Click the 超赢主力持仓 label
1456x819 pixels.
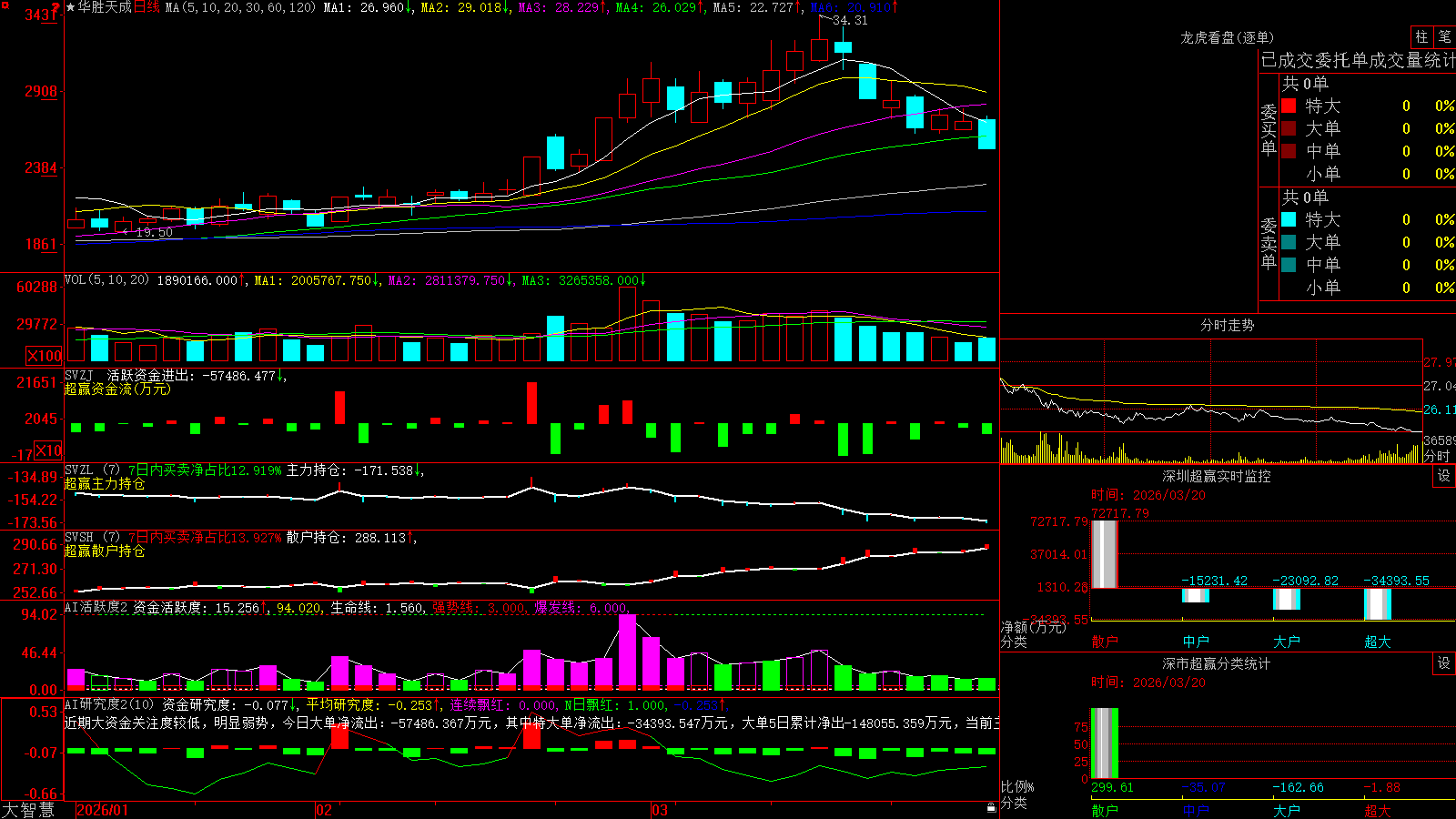[x=105, y=483]
